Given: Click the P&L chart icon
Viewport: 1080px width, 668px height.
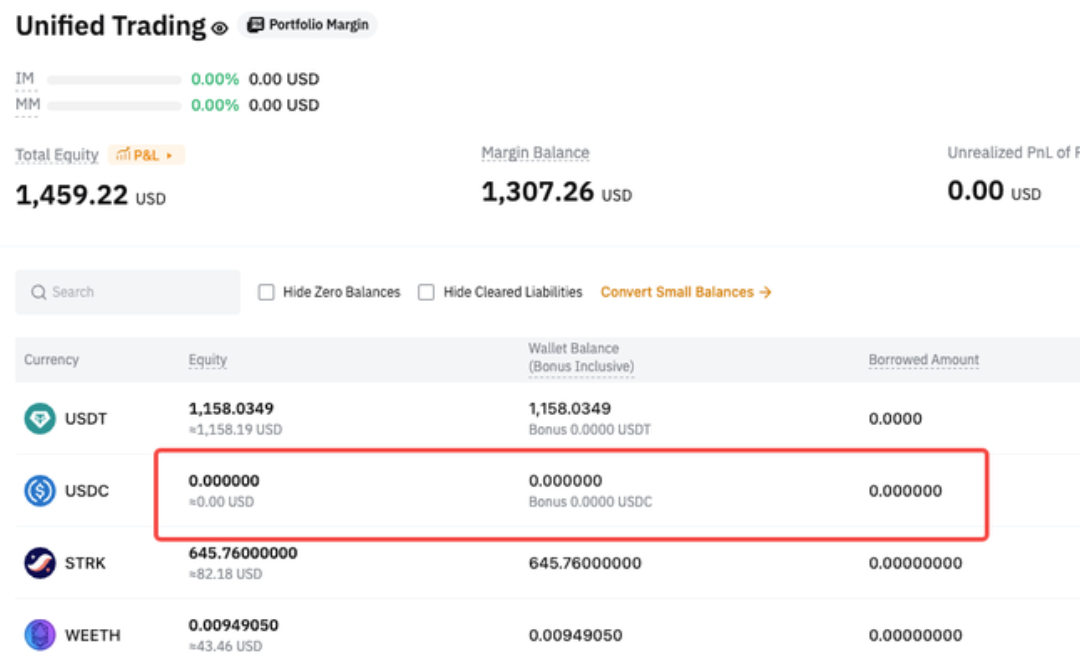Looking at the screenshot, I should tap(124, 155).
